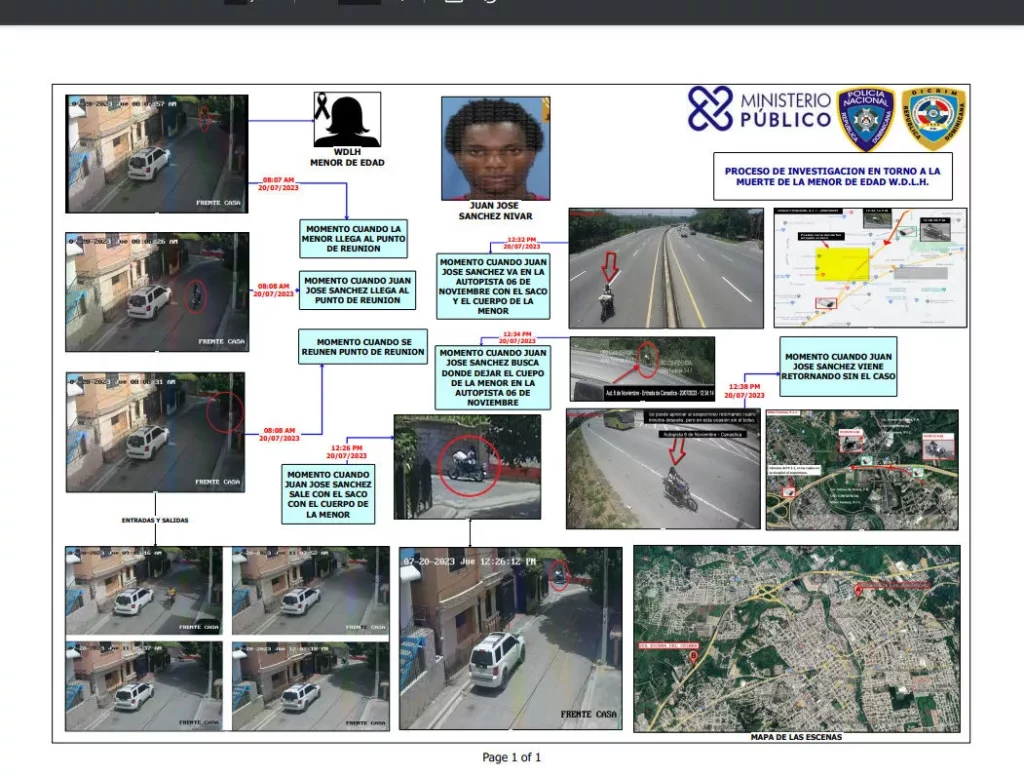Viewport: 1024px width, 776px height.
Task: Click the large 12:26:12 PM Frente Casa camera frame
Action: (x=510, y=637)
